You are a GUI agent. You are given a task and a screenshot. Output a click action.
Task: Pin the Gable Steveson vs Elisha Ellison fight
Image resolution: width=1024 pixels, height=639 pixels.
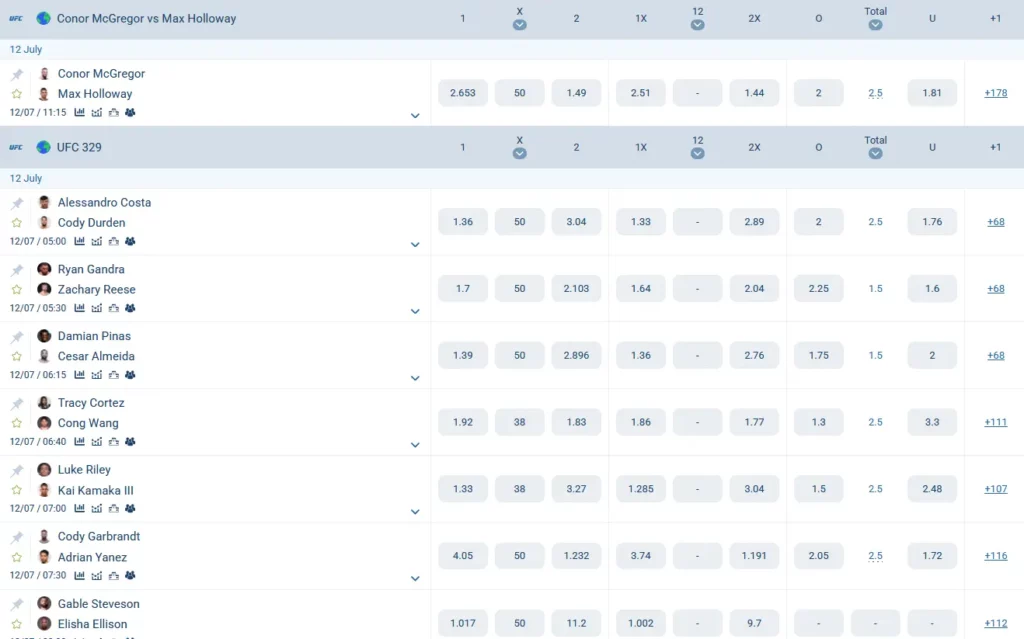point(17,604)
